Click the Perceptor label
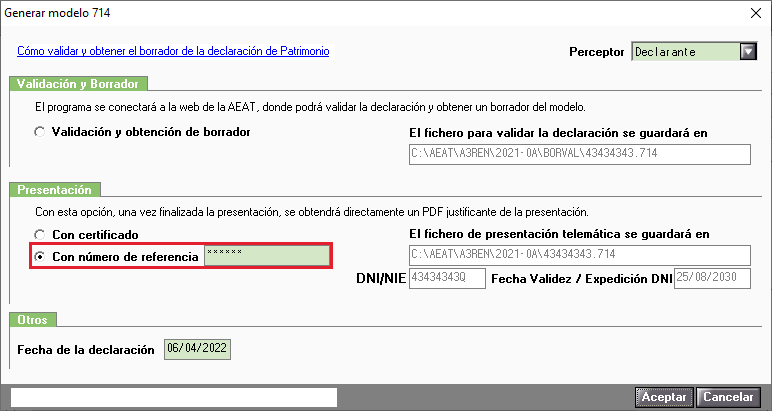772x411 pixels. point(597,52)
